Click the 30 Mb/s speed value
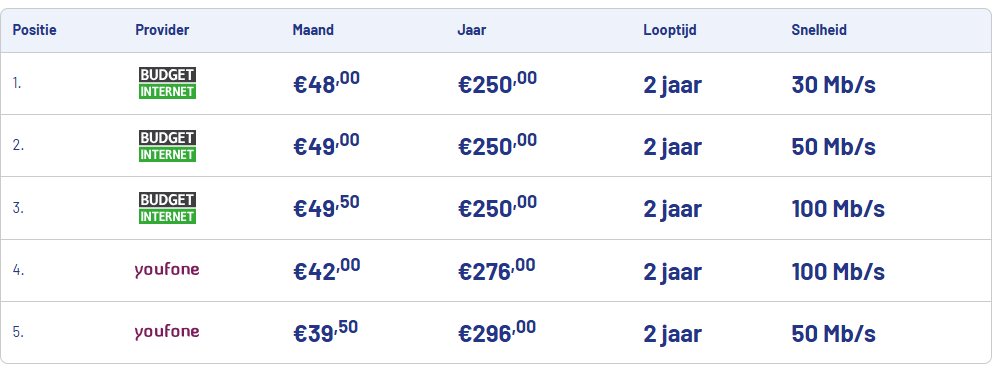993x373 pixels. tap(833, 84)
